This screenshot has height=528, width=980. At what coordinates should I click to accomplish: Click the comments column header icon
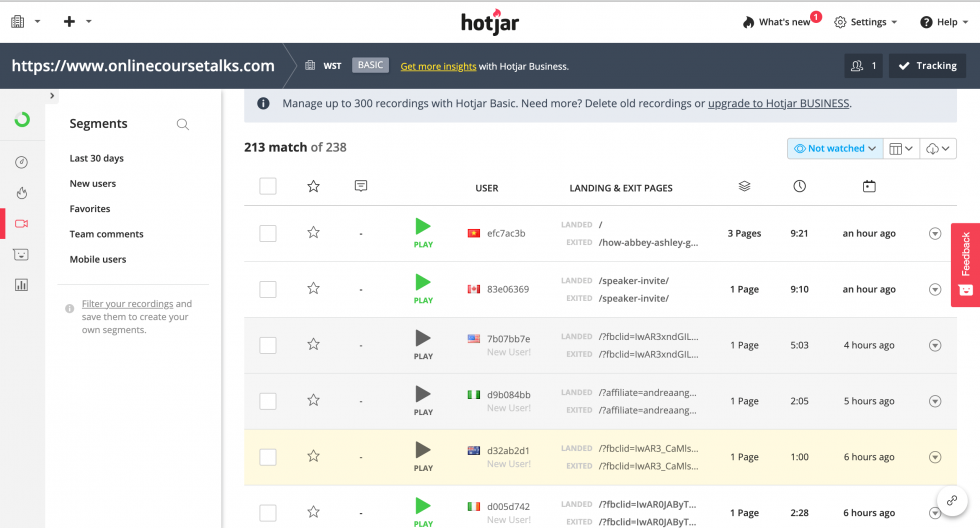361,186
